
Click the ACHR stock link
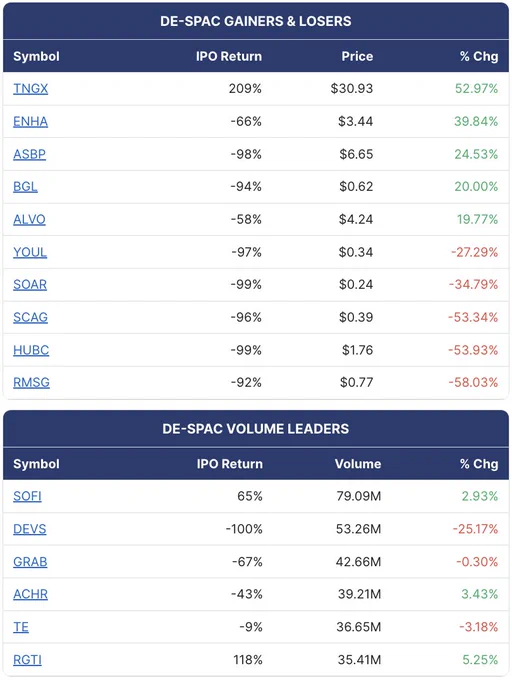30,594
